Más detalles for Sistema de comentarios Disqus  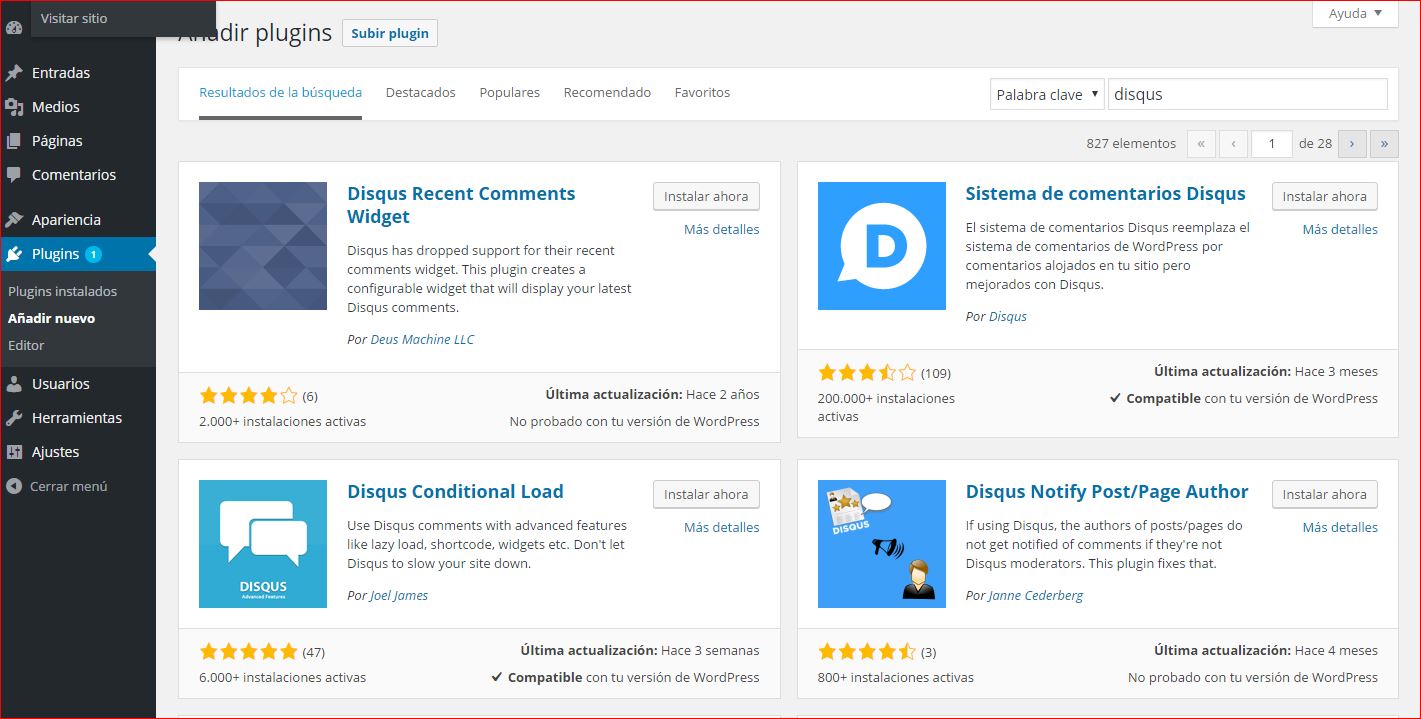(1340, 229)
